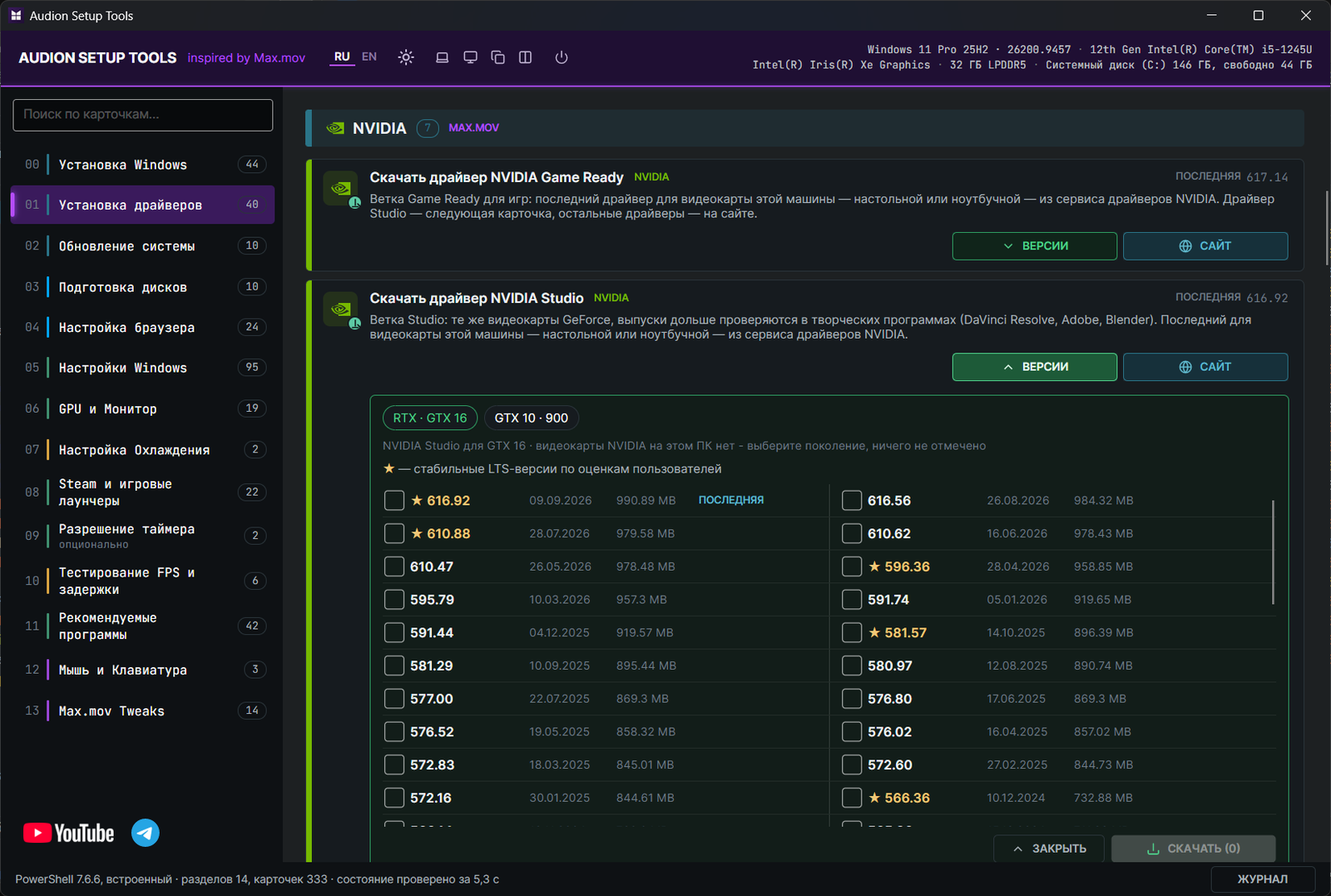
Task: Click the copy windows icon in header
Action: pyautogui.click(x=498, y=57)
